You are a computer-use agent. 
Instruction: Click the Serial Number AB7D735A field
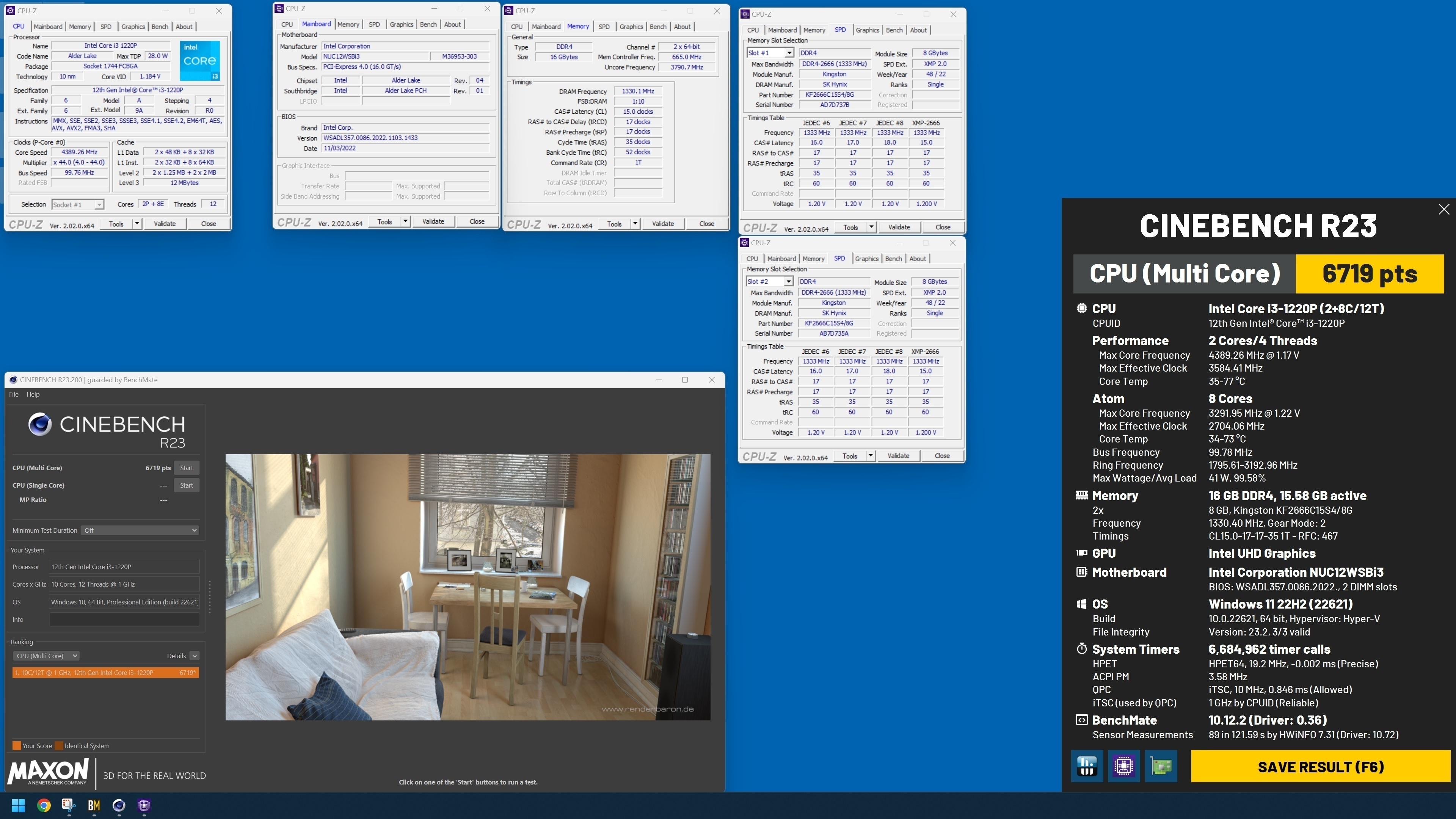834,334
